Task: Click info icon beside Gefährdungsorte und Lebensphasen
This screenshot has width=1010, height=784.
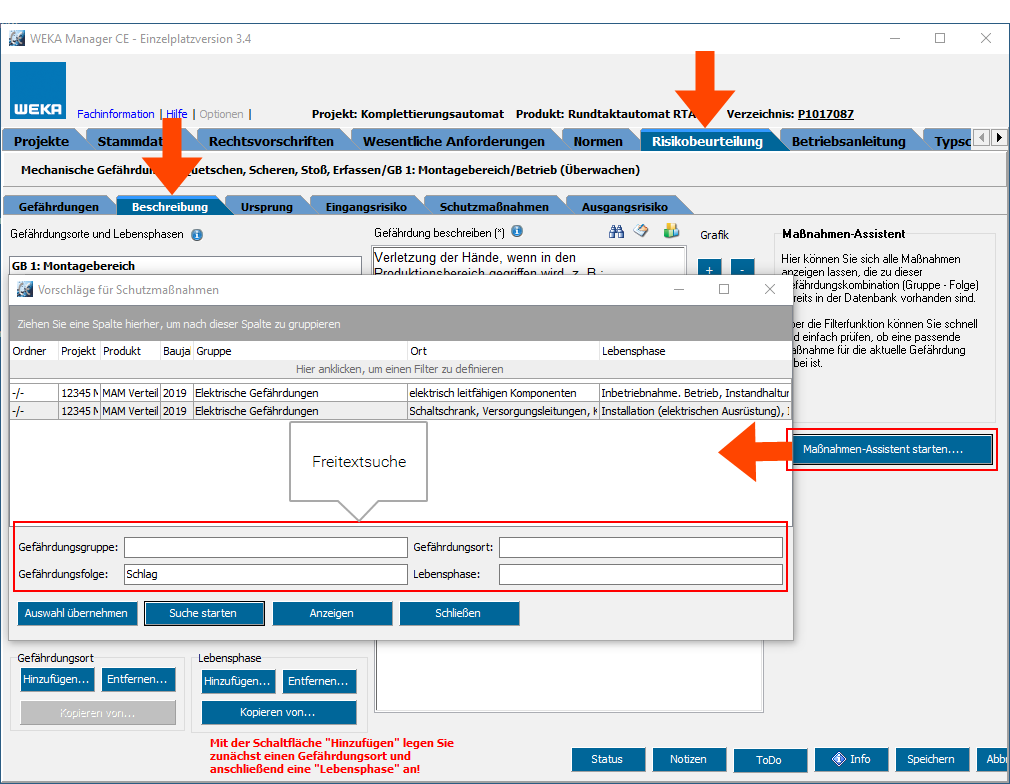Action: 197,236
